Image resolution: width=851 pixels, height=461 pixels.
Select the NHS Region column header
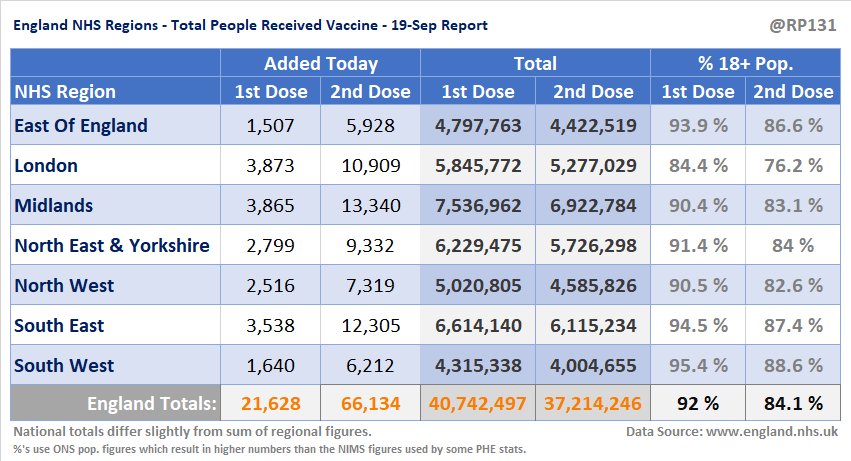point(65,92)
